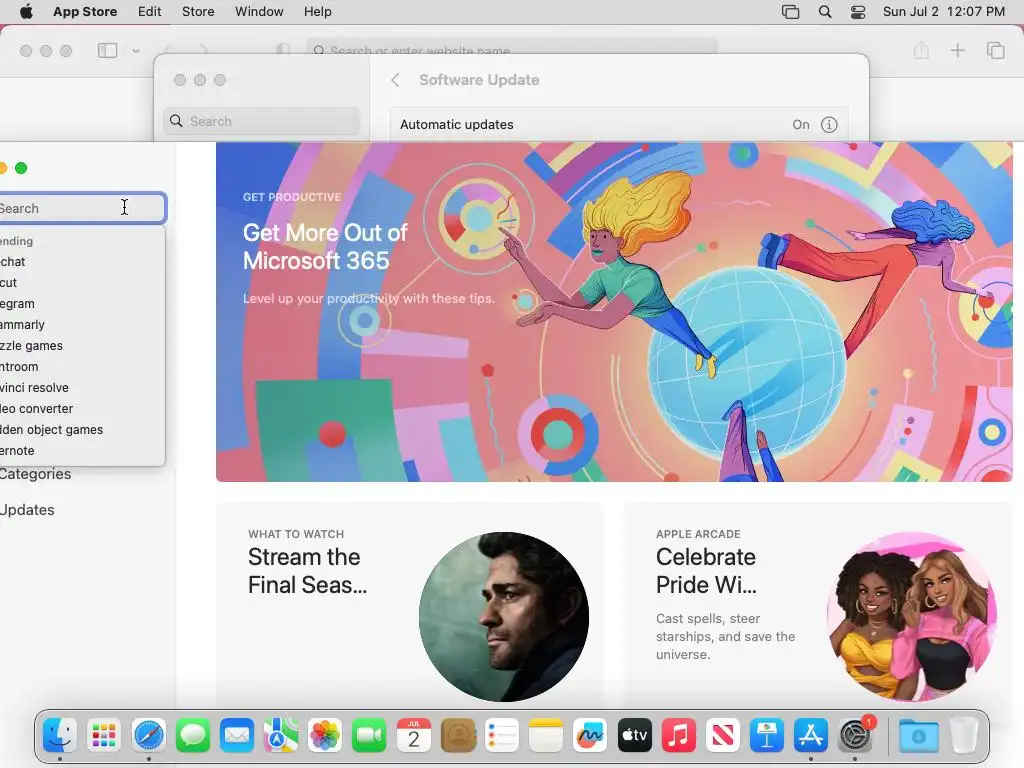Open new tab in Safari
The height and width of the screenshot is (768, 1024).
(957, 50)
